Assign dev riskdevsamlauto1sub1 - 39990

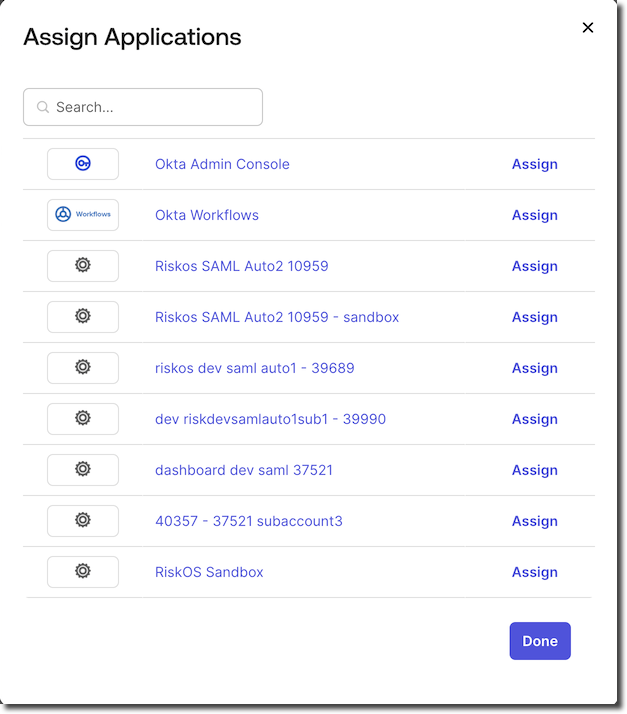(x=535, y=419)
